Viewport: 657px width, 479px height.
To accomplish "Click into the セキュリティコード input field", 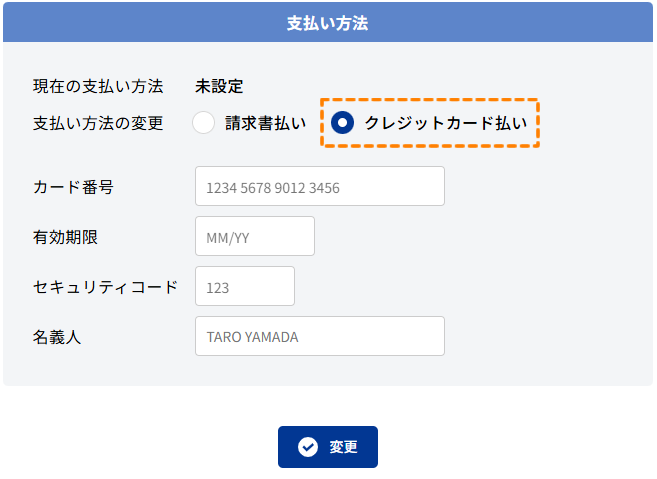I will (244, 287).
